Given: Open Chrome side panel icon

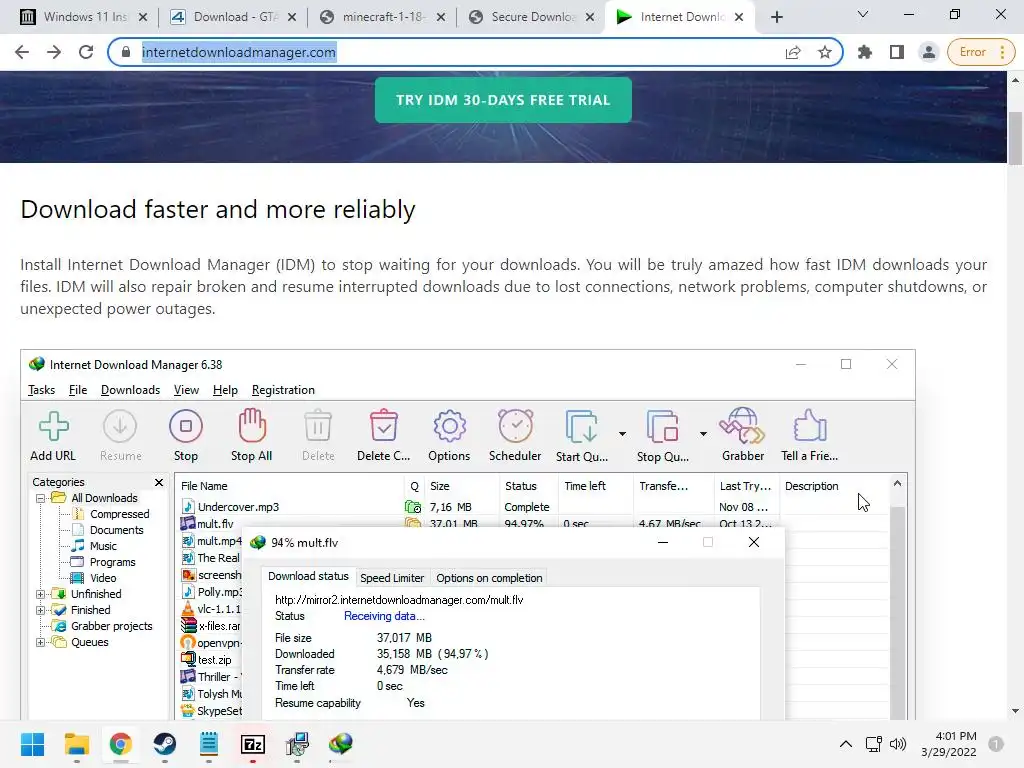Looking at the screenshot, I should [x=897, y=52].
